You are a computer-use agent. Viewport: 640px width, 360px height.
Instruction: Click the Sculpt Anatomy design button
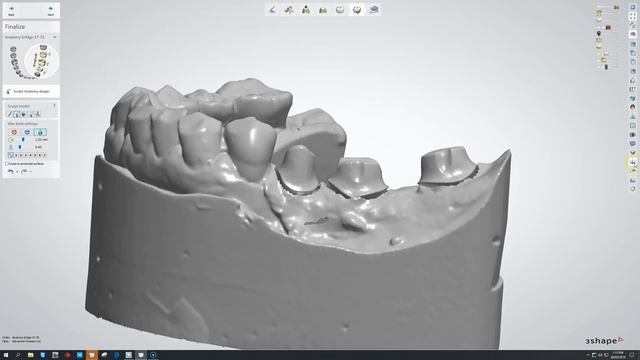[x=31, y=91]
